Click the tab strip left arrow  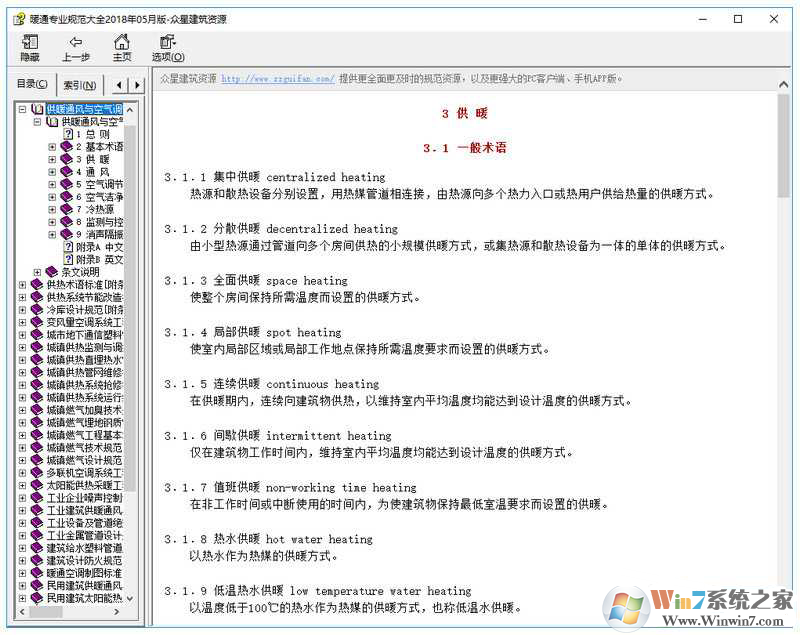119,85
